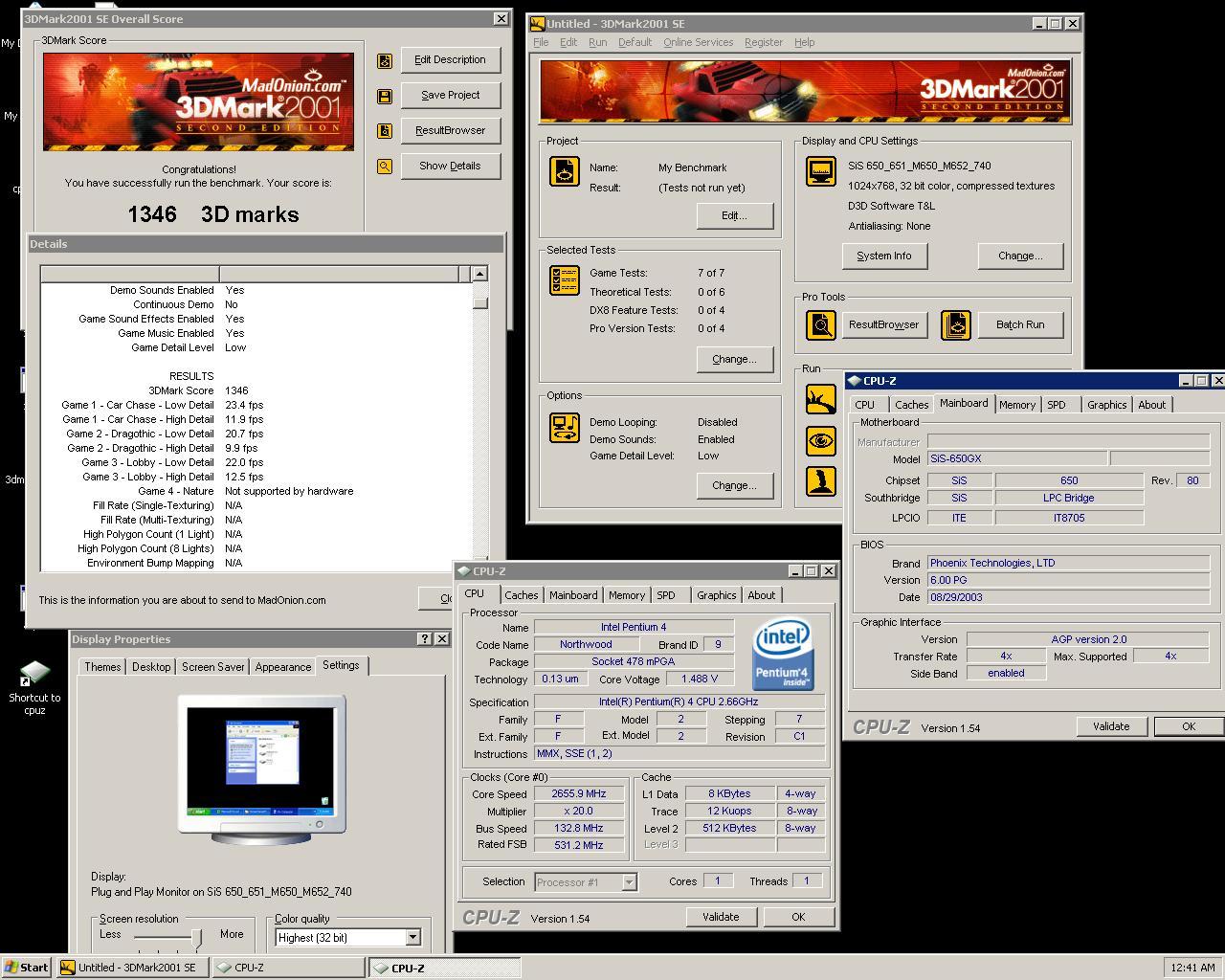
Task: Switch to CPU tab in Mainboard CPU-Z window
Action: [865, 405]
